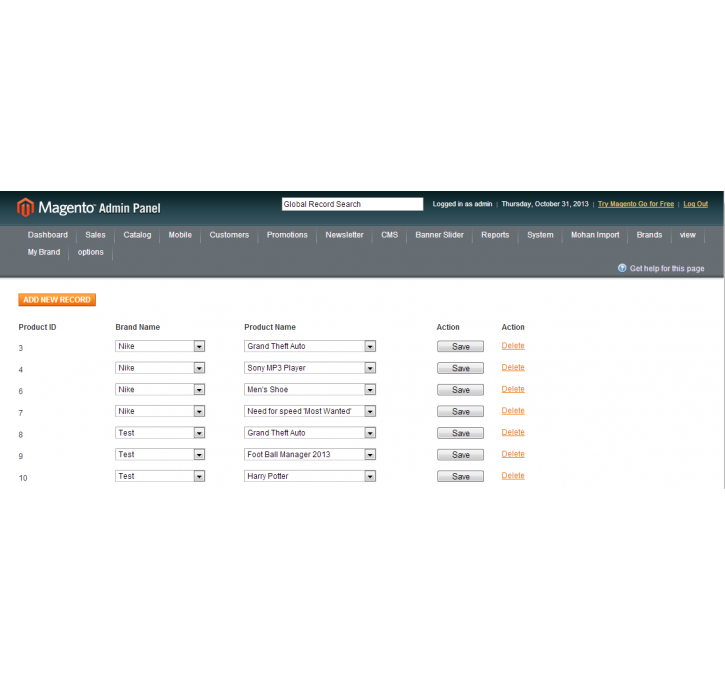This screenshot has height=680, width=725.
Task: Open Brand Name dropdown for product 10
Action: tap(160, 476)
